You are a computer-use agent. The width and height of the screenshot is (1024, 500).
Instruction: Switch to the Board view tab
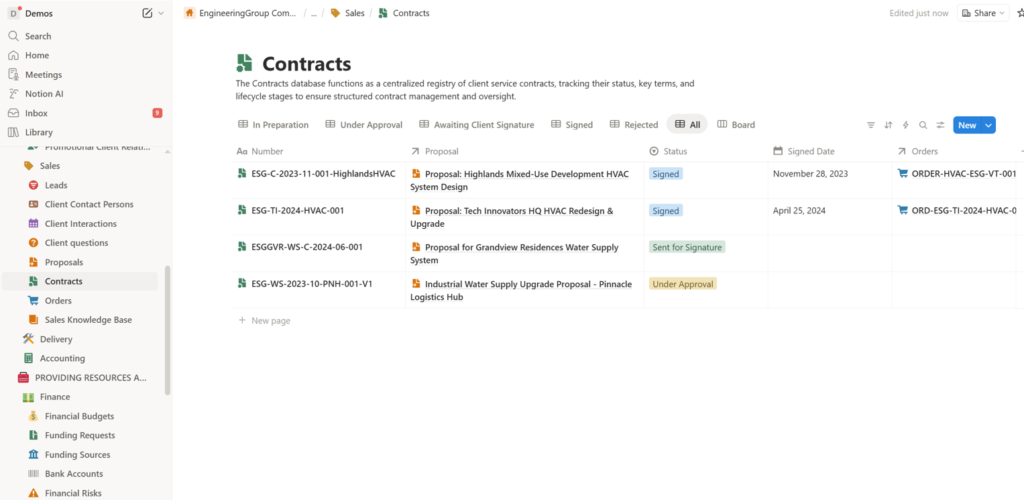(736, 125)
